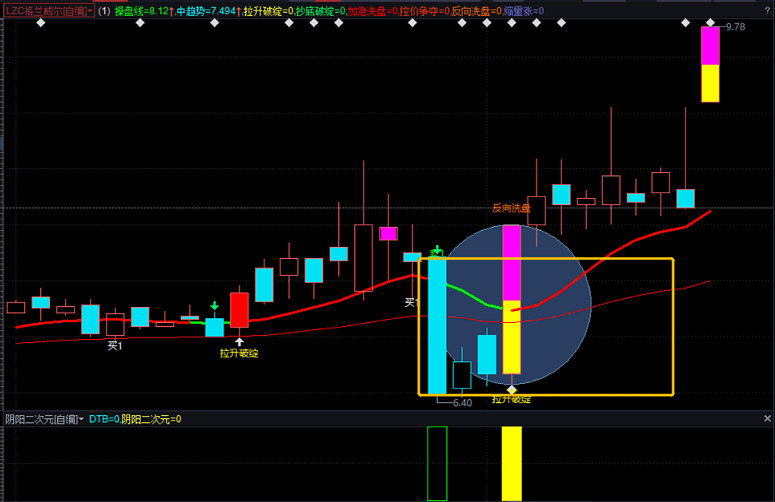Select the final magenta-yellow candle at 9.78

click(710, 64)
